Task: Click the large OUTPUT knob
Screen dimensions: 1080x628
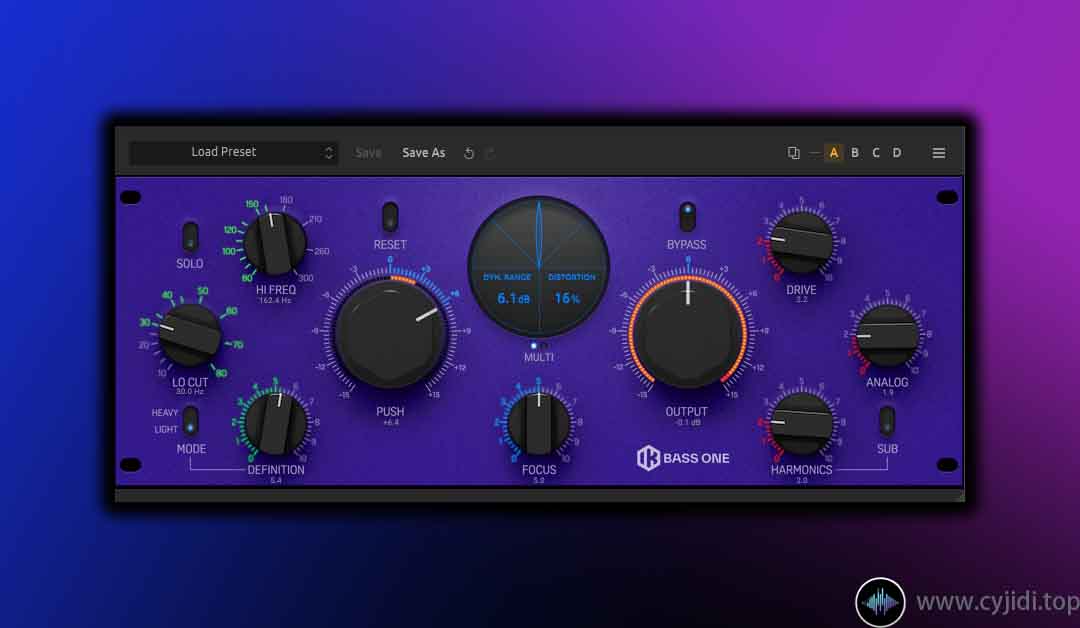Action: [x=687, y=333]
